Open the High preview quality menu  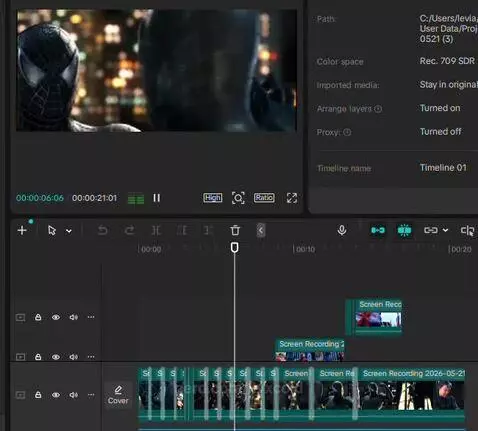(213, 198)
